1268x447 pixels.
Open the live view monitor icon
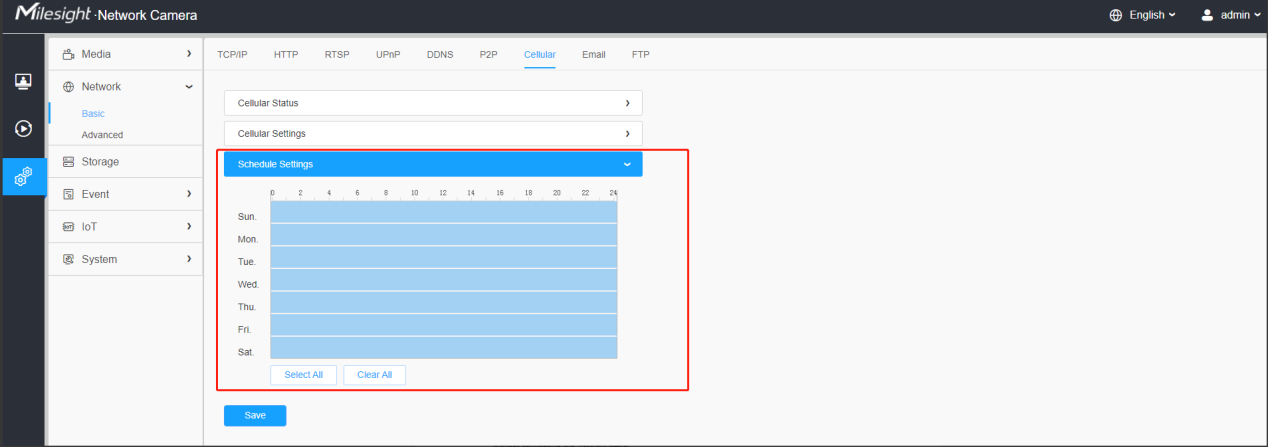(x=23, y=81)
